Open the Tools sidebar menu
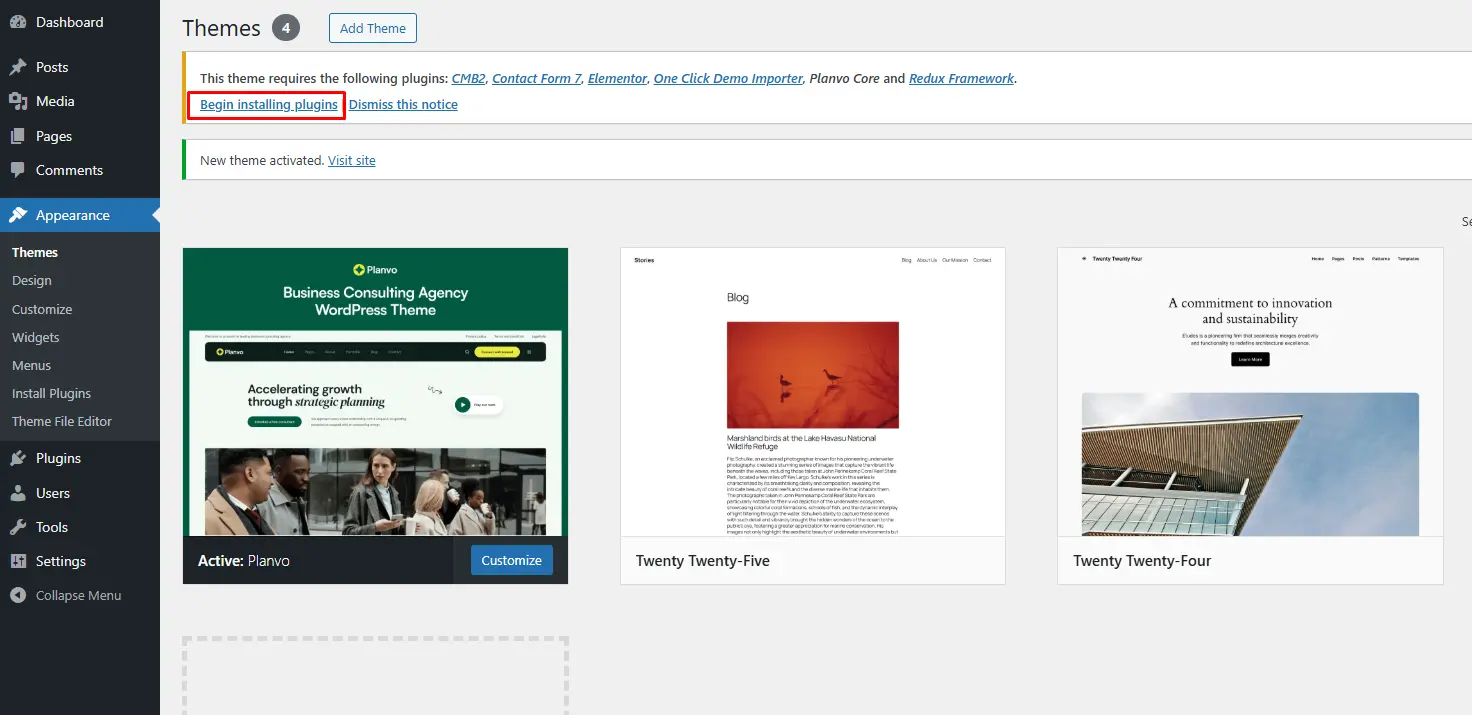Viewport: 1472px width, 715px height. (x=80, y=527)
